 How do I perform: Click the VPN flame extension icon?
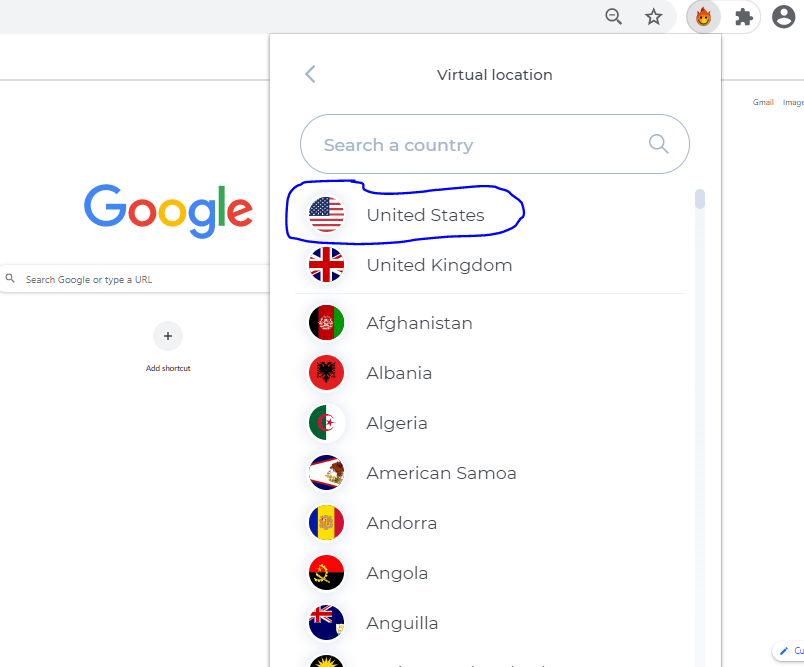click(x=704, y=17)
